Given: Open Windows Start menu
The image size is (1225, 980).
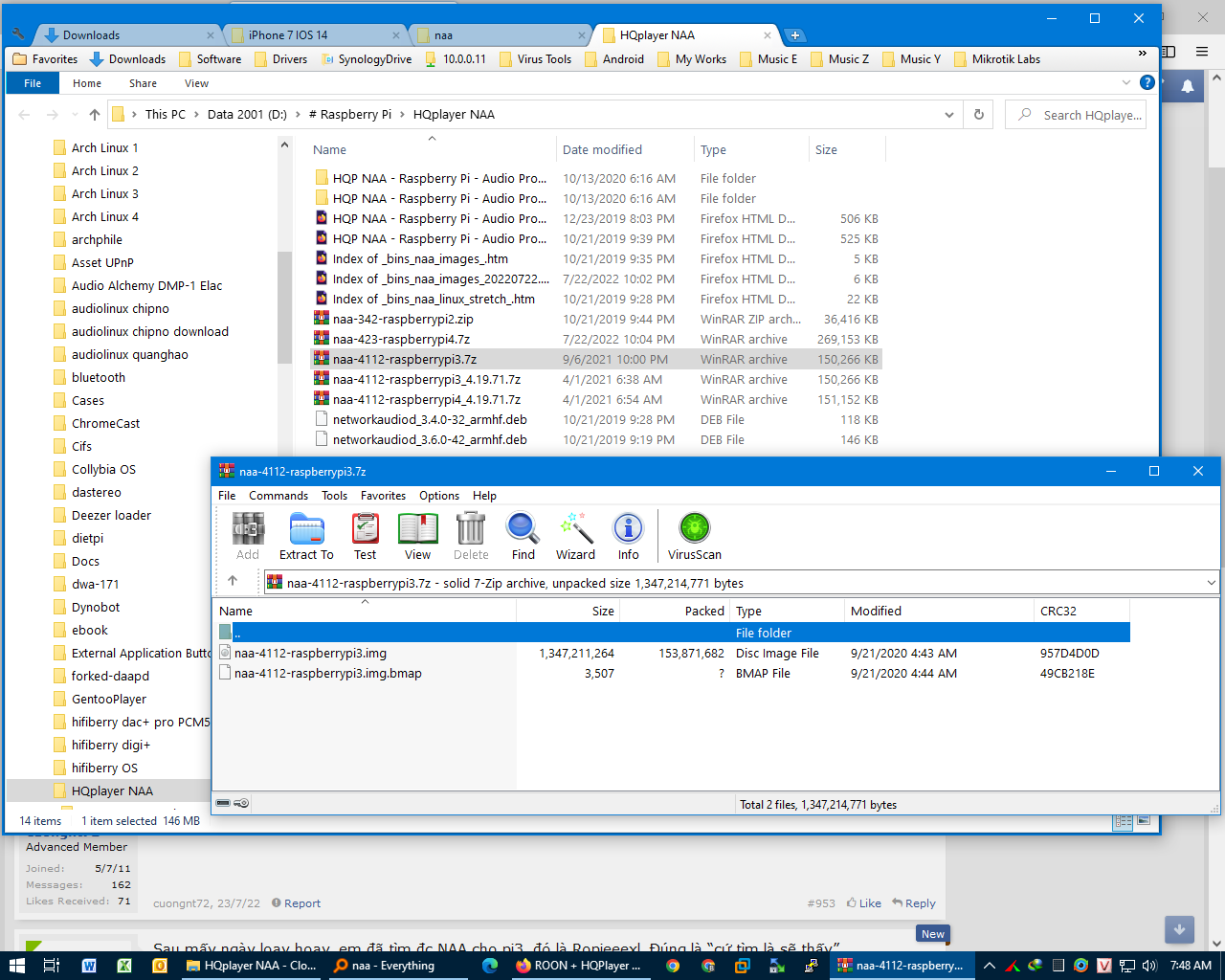Looking at the screenshot, I should [16, 966].
